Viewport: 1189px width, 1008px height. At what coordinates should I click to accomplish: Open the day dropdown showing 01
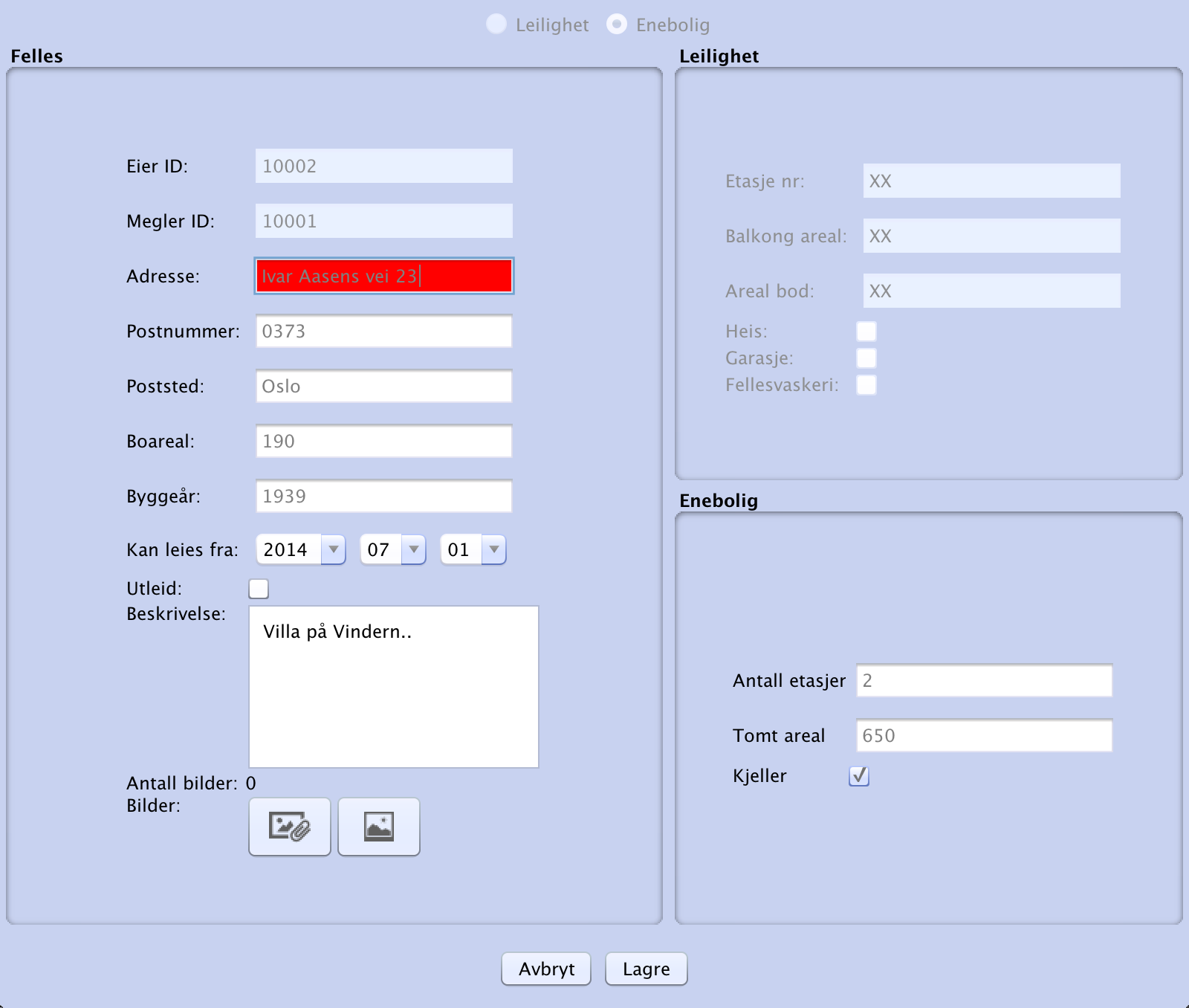coord(473,550)
